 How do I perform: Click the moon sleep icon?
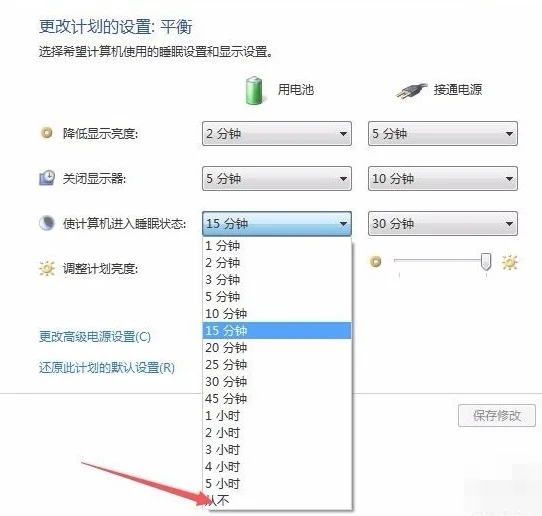coord(47,223)
